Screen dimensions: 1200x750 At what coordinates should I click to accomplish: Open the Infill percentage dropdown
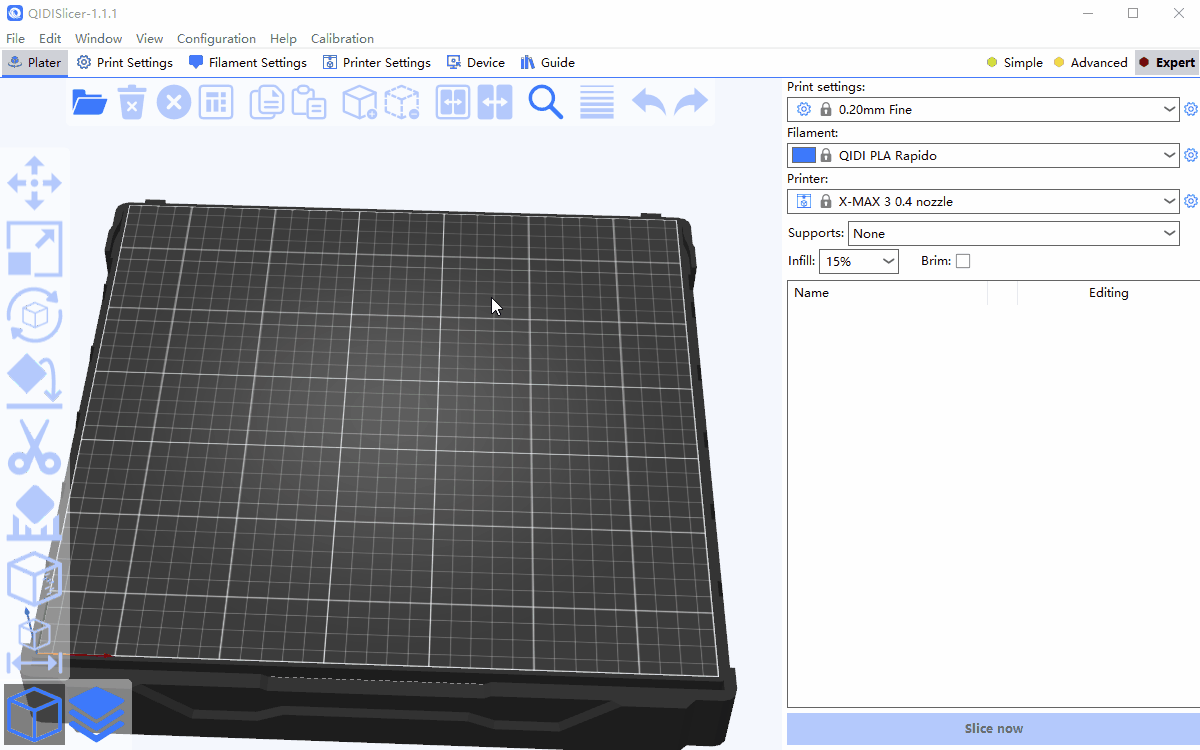click(x=888, y=261)
